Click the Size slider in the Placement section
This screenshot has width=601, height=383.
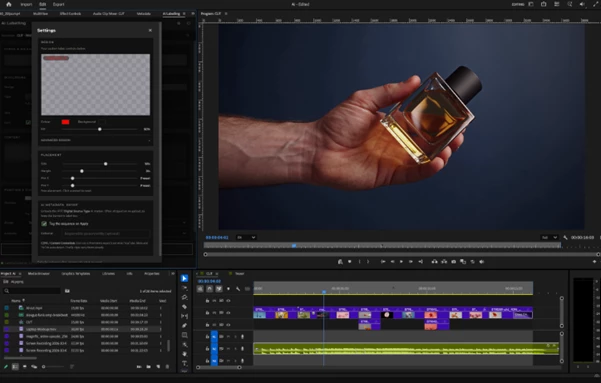pos(100,164)
